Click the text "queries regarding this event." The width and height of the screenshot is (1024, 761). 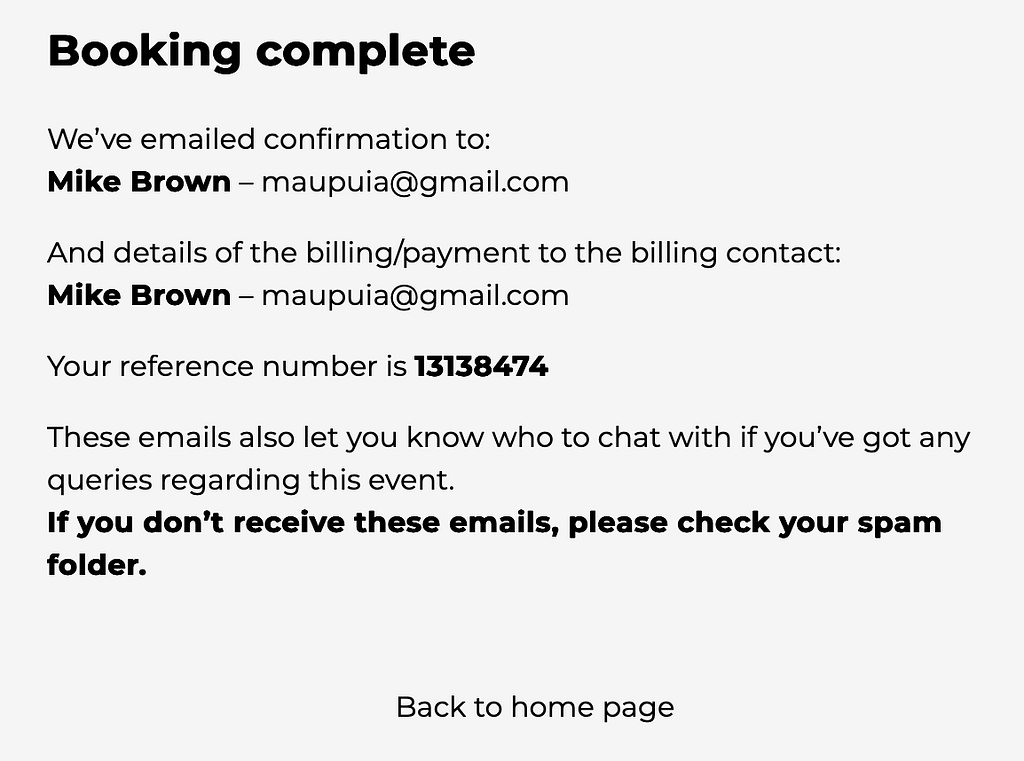[x=251, y=480]
